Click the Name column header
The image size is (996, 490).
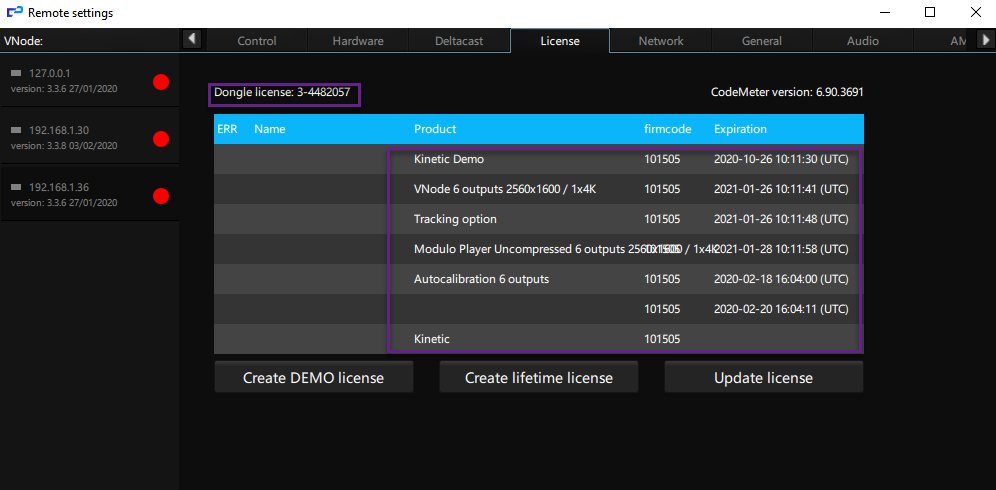tap(270, 129)
